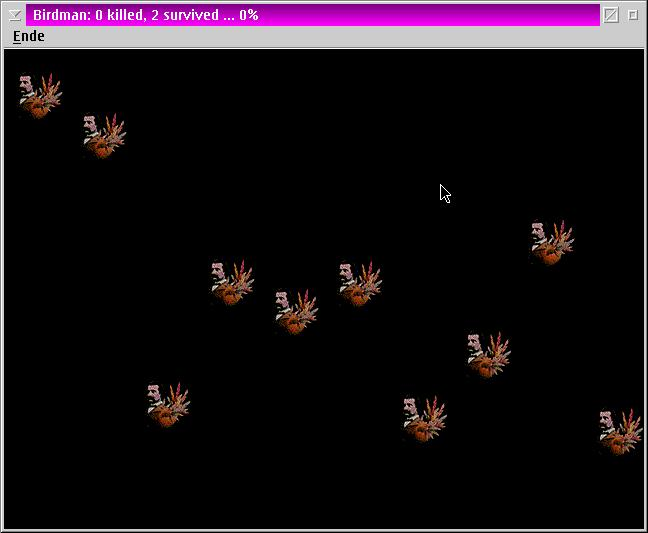Image resolution: width=648 pixels, height=533 pixels.
Task: Shoot the birdman in the bottom-right corner
Action: pos(621,432)
